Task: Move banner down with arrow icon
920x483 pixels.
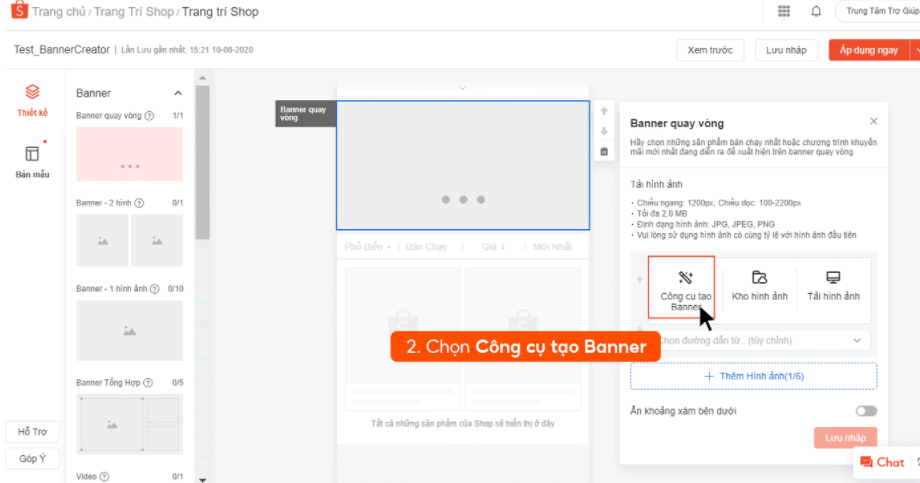Action: click(604, 132)
